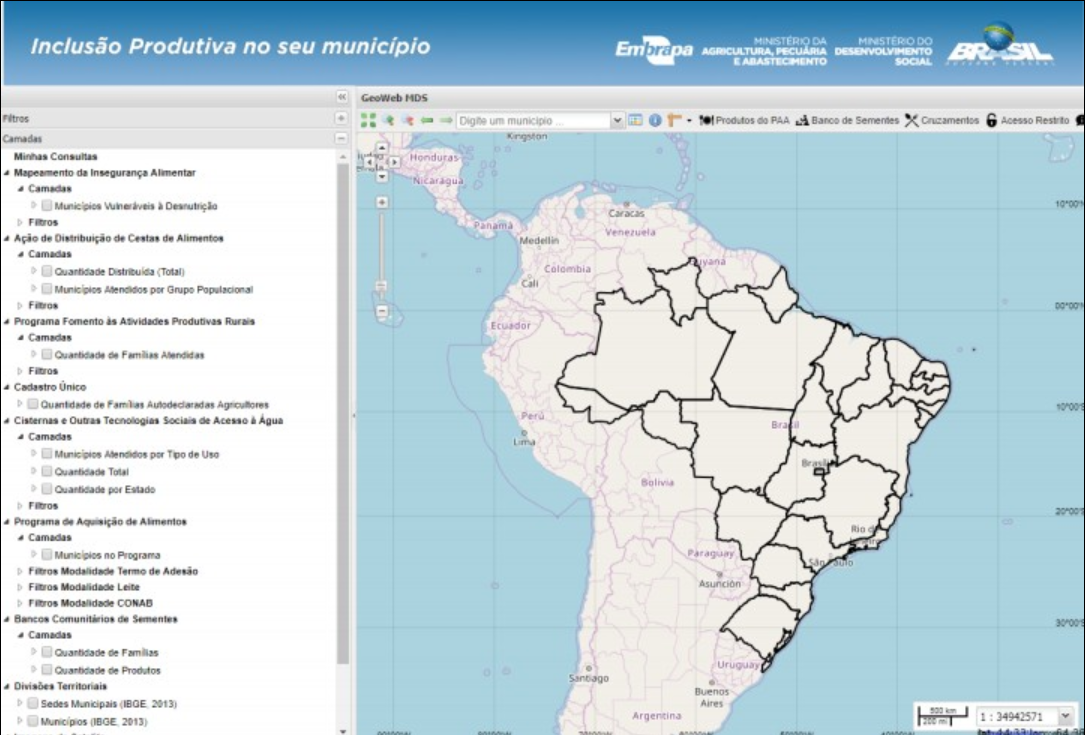This screenshot has width=1085, height=735.
Task: Collapse Cisternas e Outras Tecnologias Sociais node
Action: (x=7, y=421)
